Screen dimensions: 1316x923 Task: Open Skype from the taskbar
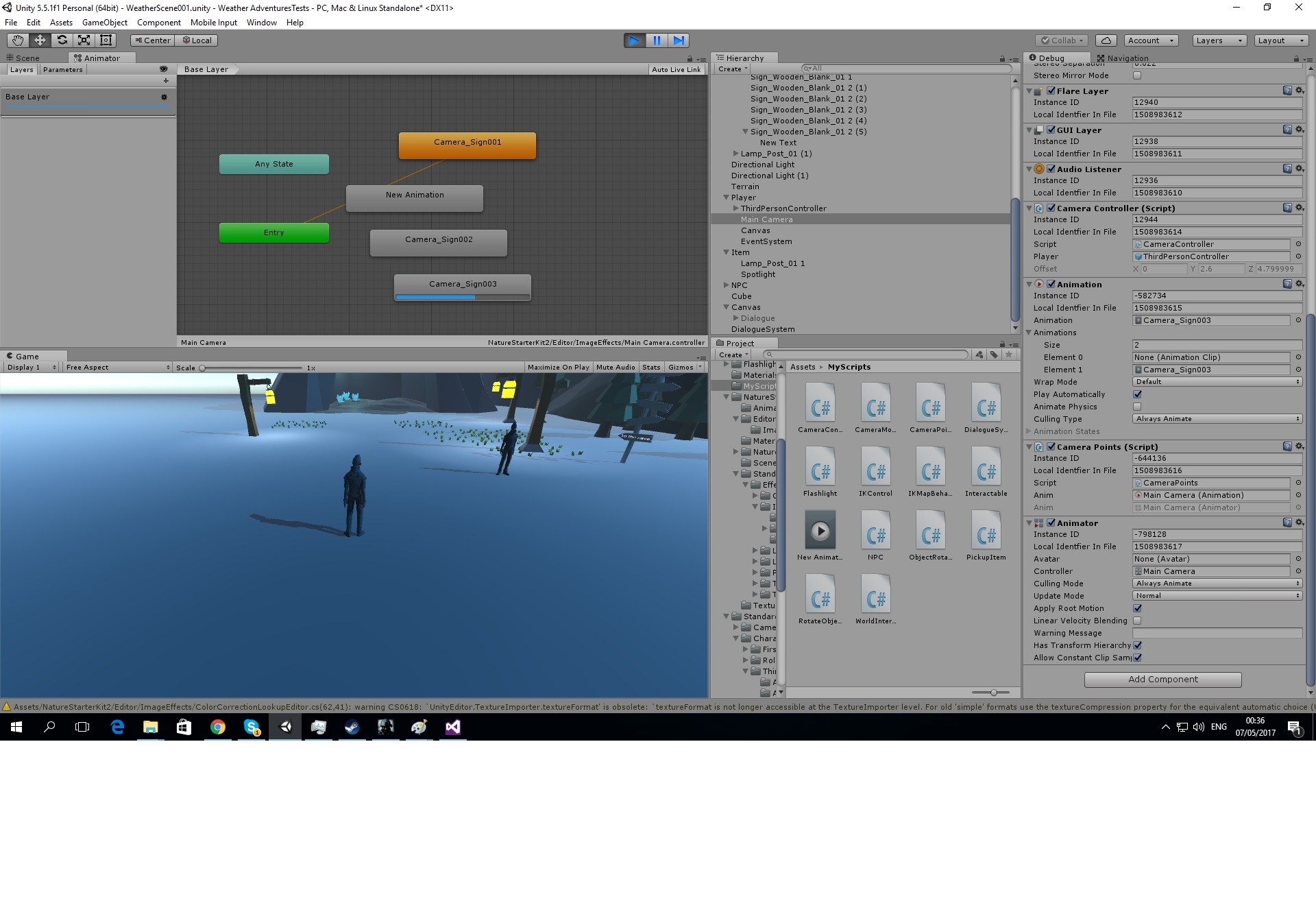252,727
